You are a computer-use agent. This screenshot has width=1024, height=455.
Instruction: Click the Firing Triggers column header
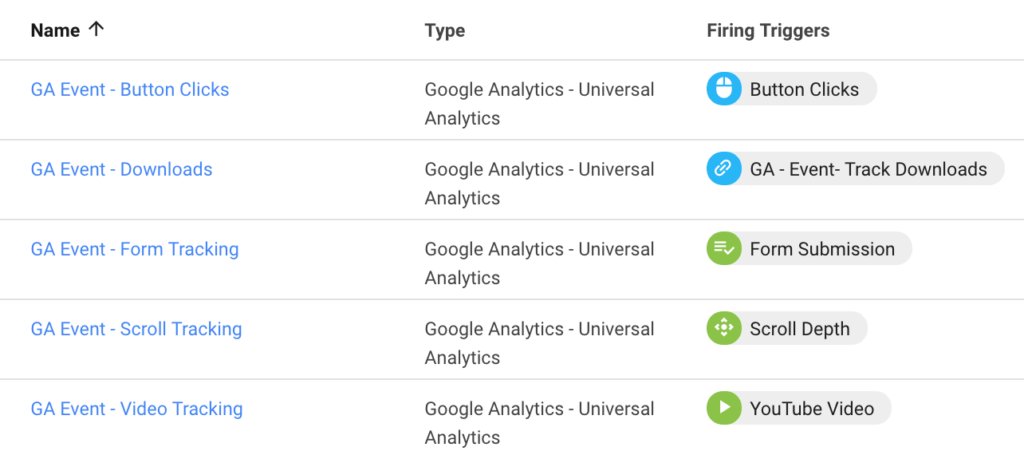(x=768, y=30)
